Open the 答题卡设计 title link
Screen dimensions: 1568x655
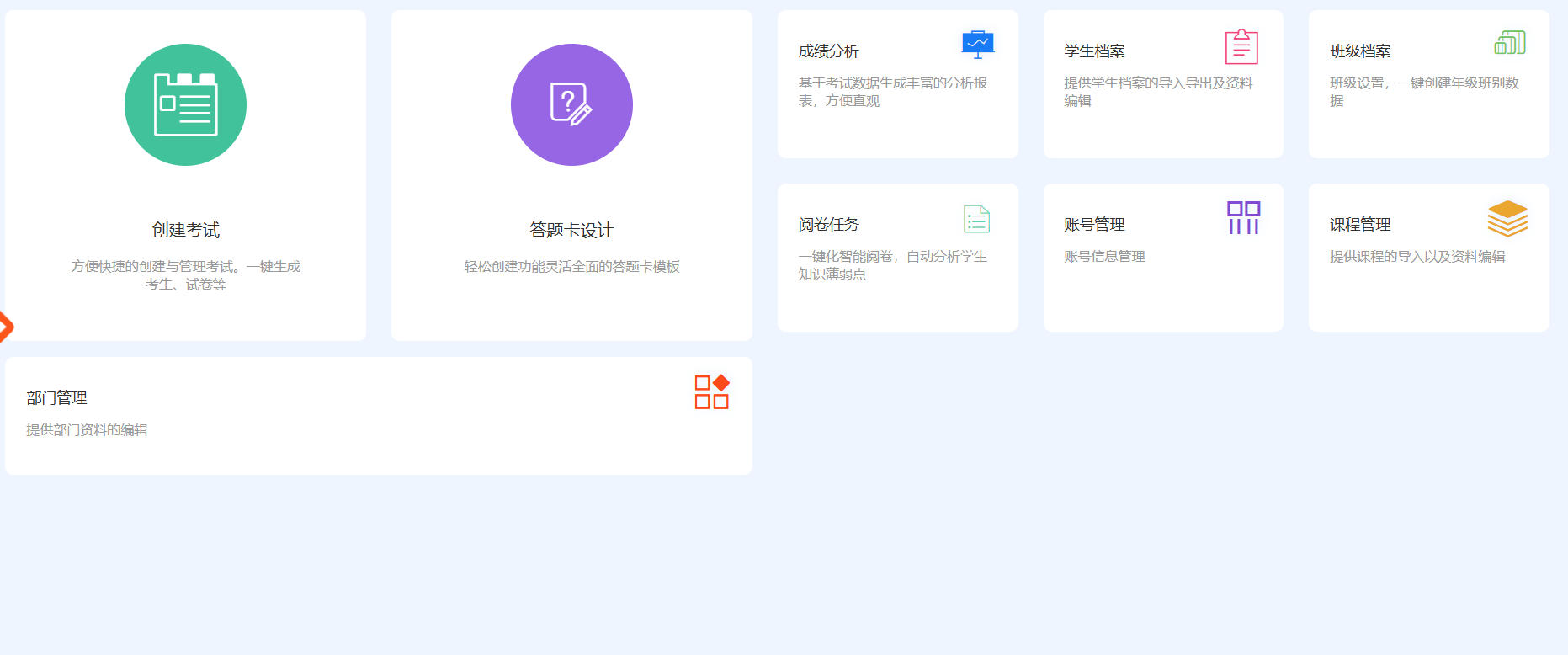click(571, 230)
